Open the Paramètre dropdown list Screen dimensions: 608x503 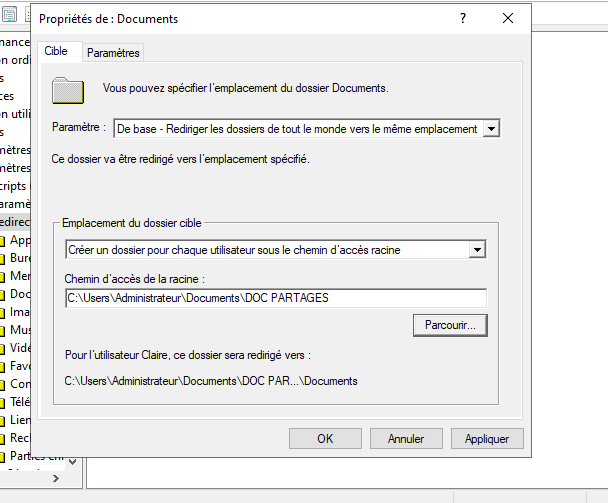(489, 128)
